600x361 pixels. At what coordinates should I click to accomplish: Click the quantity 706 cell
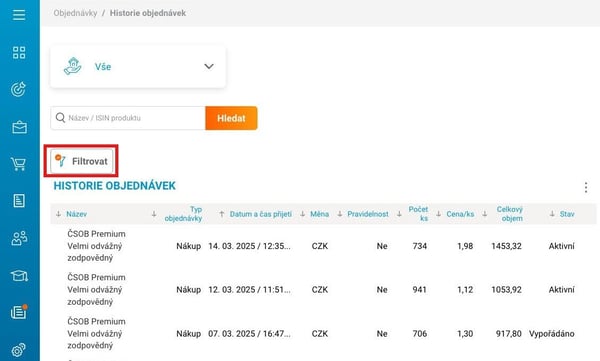pos(419,334)
